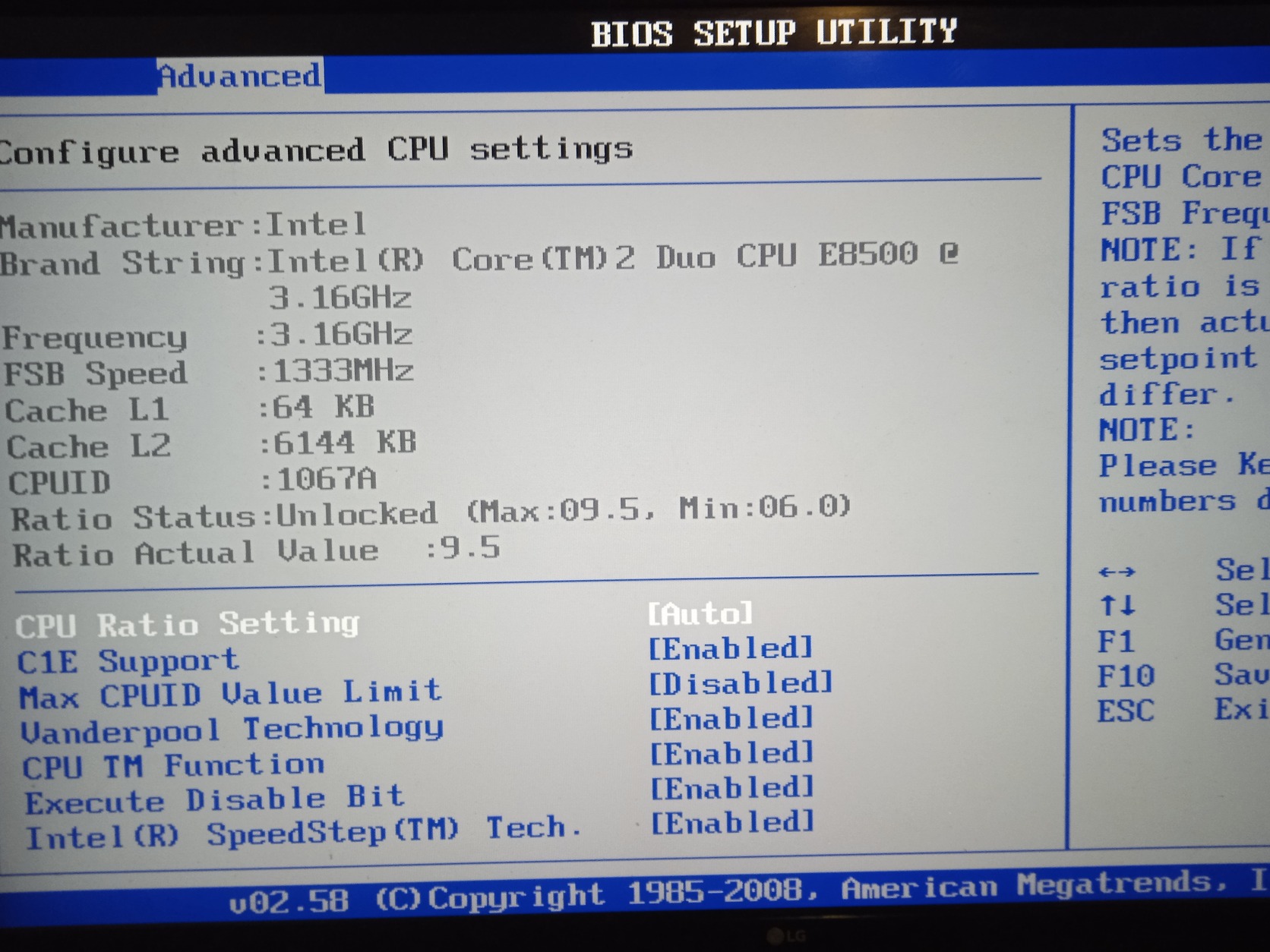Select the CPU Ratio Setting option
1270x952 pixels.
click(x=187, y=625)
